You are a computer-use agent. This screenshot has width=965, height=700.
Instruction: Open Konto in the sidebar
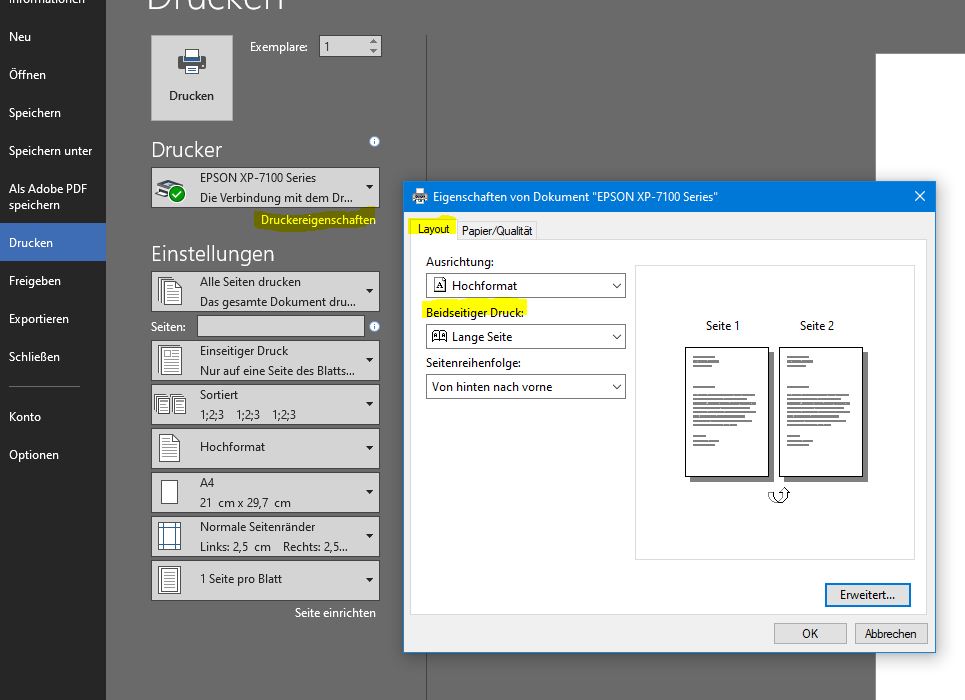(x=53, y=417)
